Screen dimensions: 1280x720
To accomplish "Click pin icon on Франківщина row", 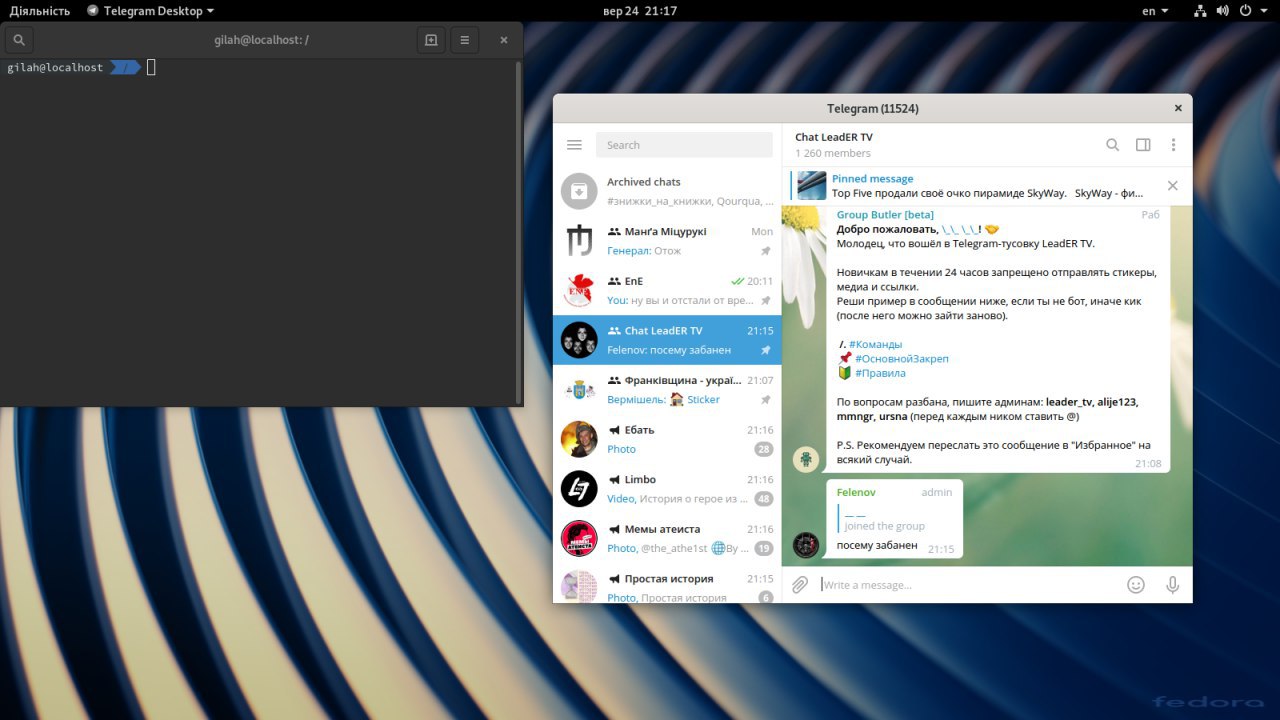I will [766, 400].
